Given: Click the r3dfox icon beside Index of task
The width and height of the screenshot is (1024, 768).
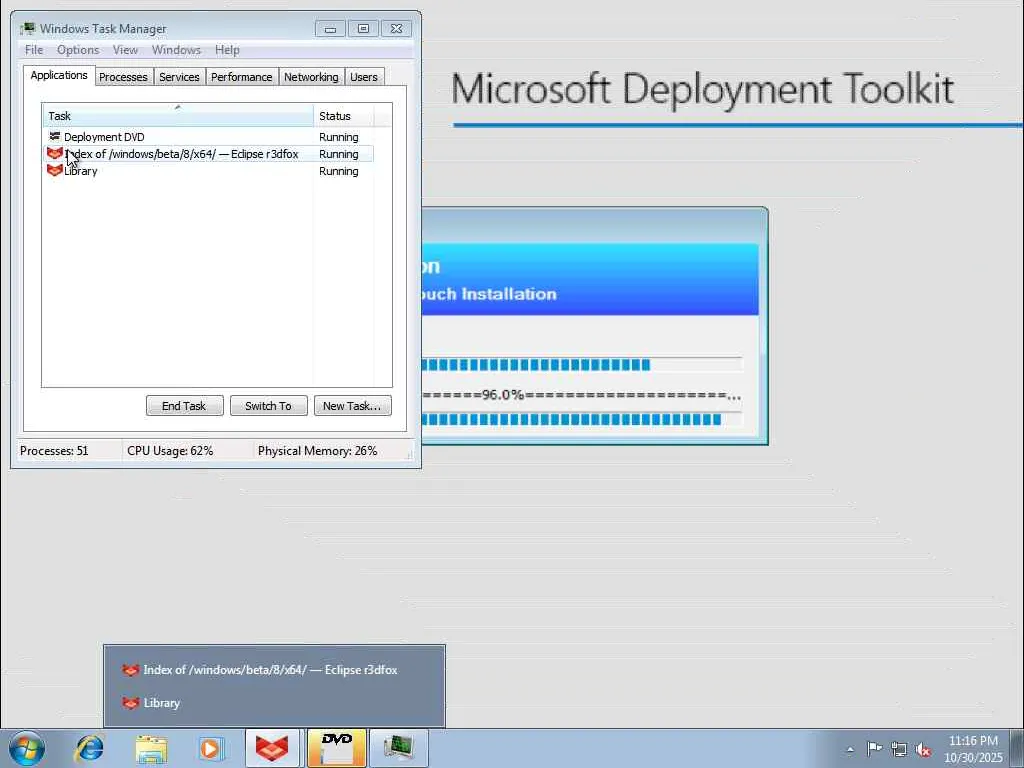Looking at the screenshot, I should click(x=55, y=153).
